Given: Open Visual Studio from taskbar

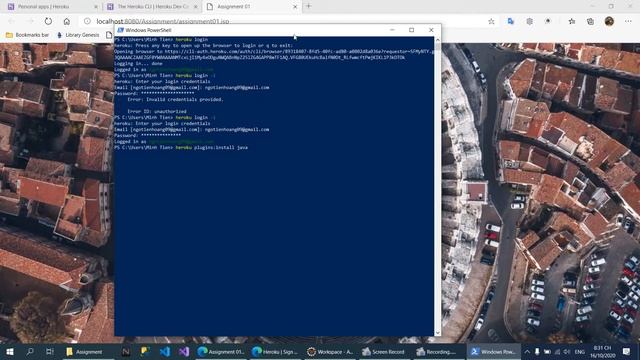Looking at the screenshot, I should [184, 351].
